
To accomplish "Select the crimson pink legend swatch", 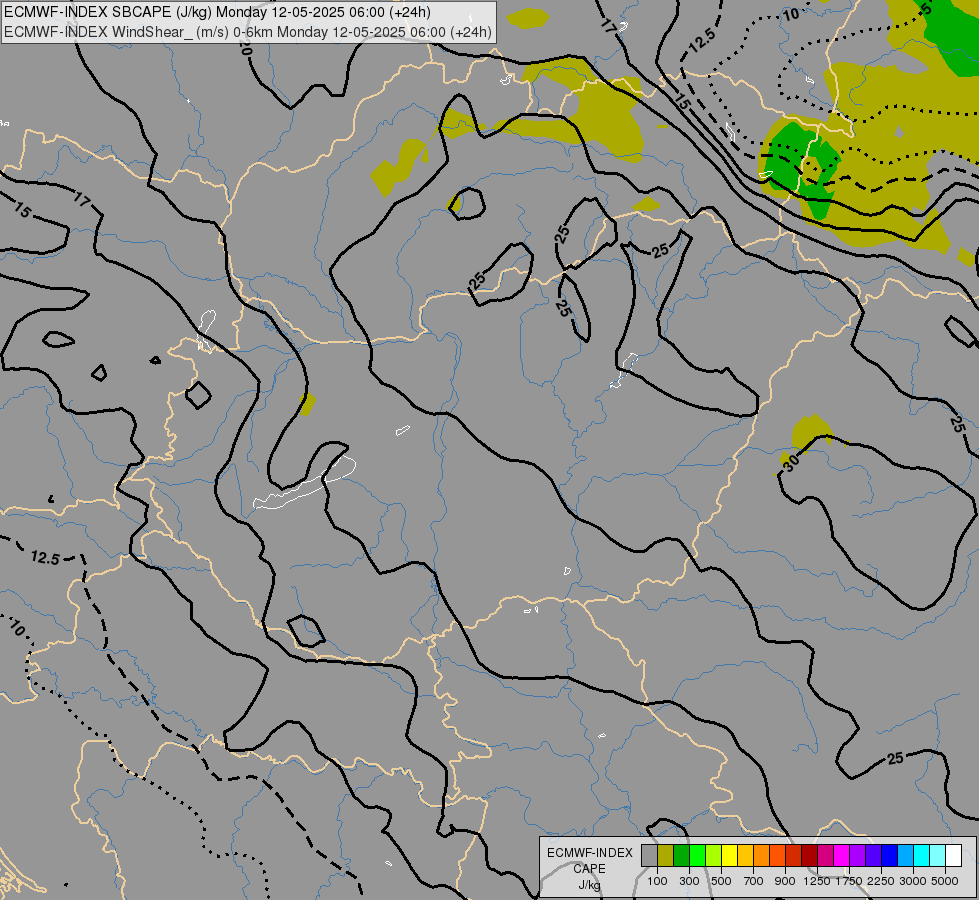I will 825,856.
